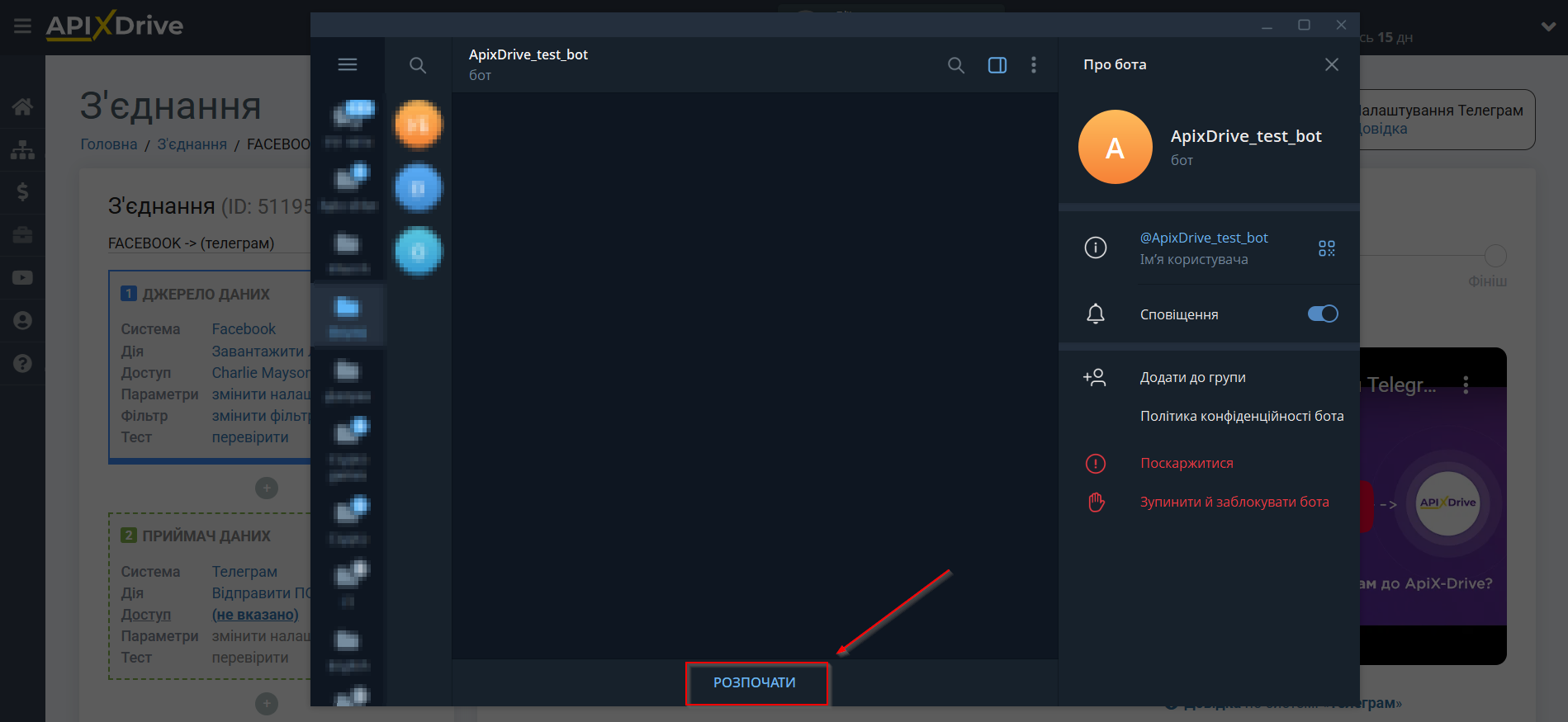1568x722 pixels.
Task: Open the connections sitemap icon in sidebar
Action: (23, 149)
